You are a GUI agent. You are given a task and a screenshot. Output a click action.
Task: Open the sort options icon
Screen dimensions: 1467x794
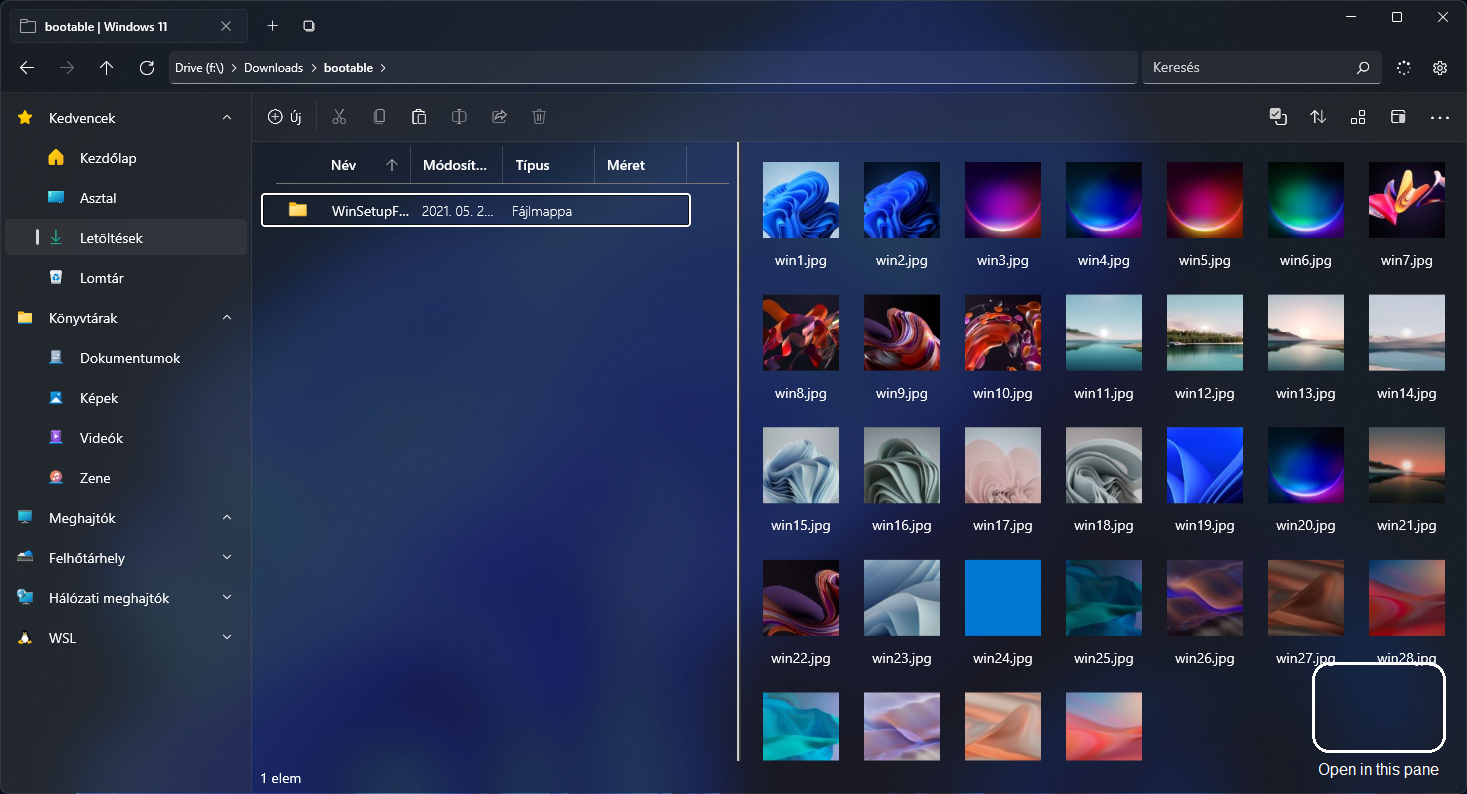(1318, 117)
